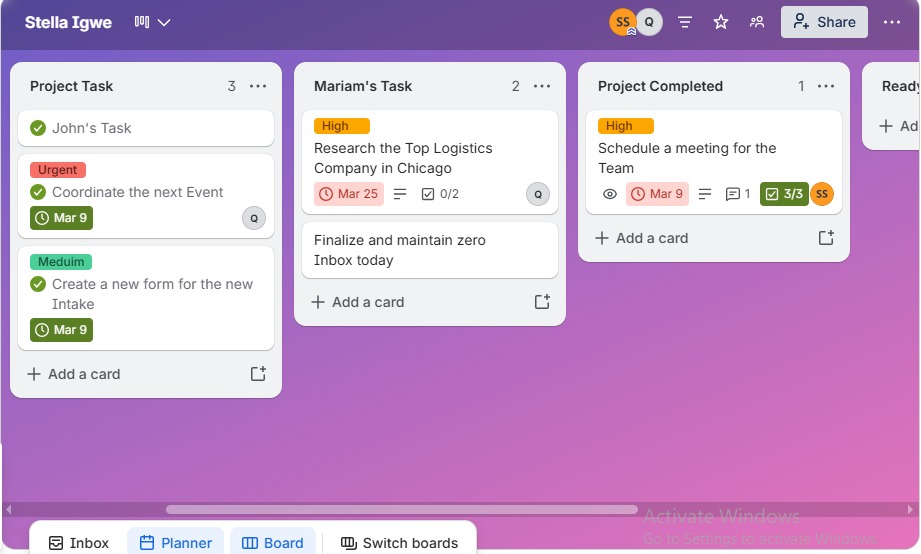Click the Meduim green label
This screenshot has height=554, width=921.
click(x=61, y=262)
